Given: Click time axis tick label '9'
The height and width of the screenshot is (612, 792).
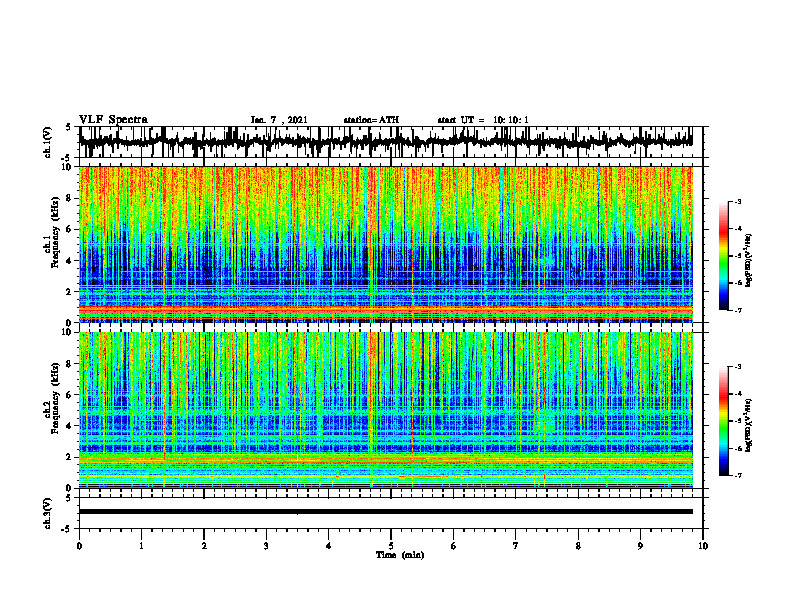Looking at the screenshot, I should pos(640,546).
